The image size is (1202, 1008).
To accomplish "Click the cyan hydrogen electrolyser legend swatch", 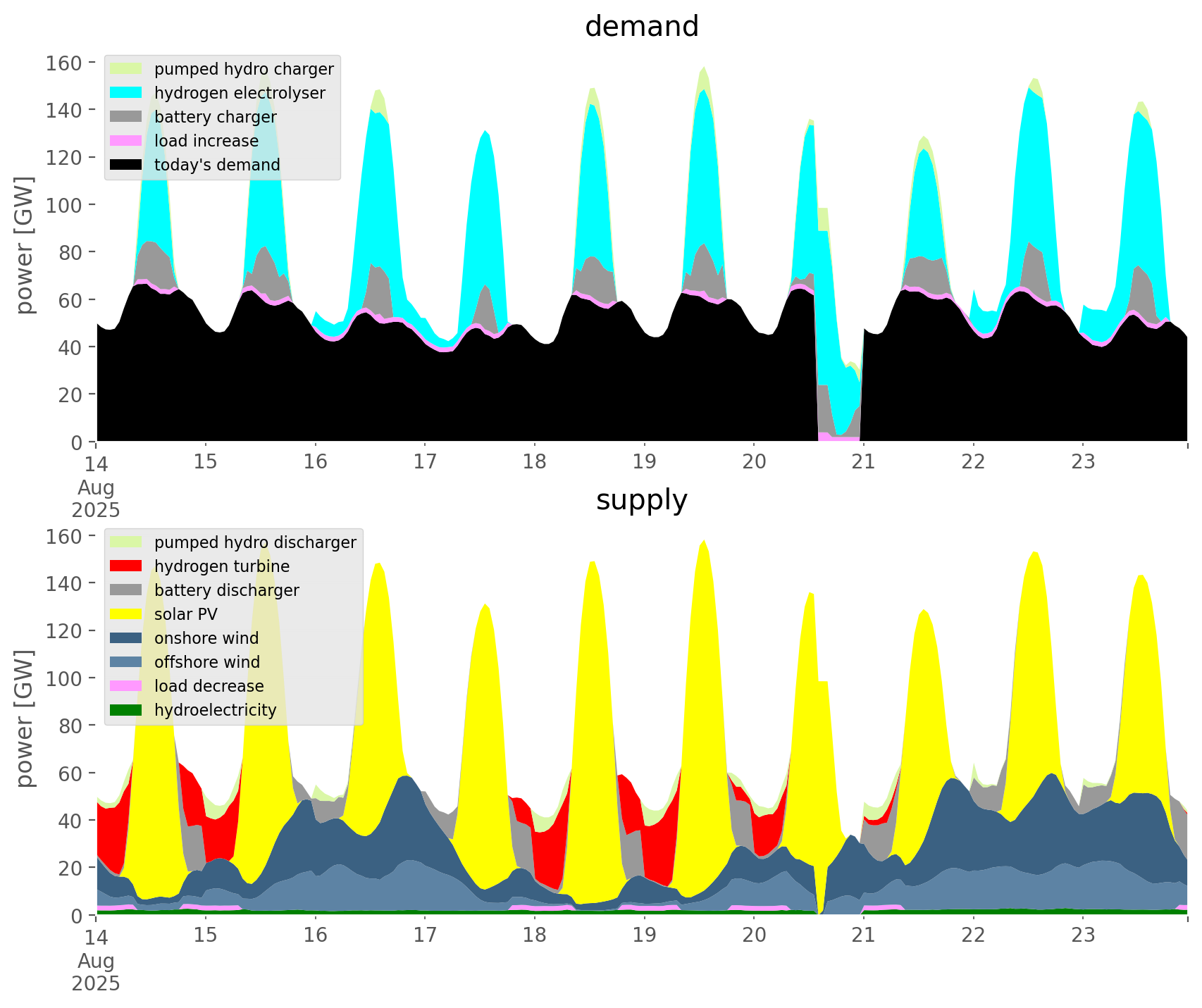I will pyautogui.click(x=127, y=93).
